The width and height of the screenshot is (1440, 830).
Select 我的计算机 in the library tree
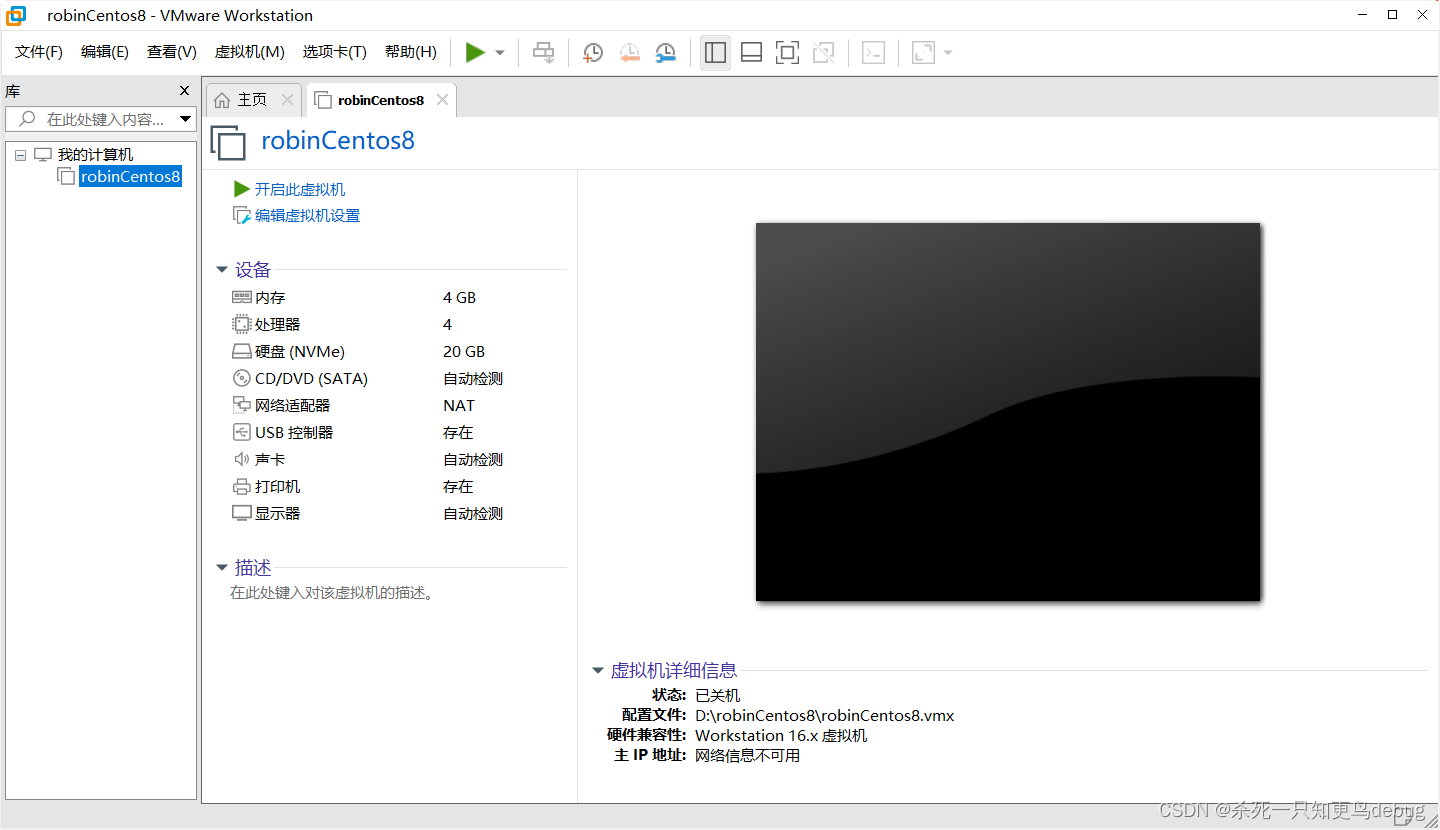click(x=95, y=155)
